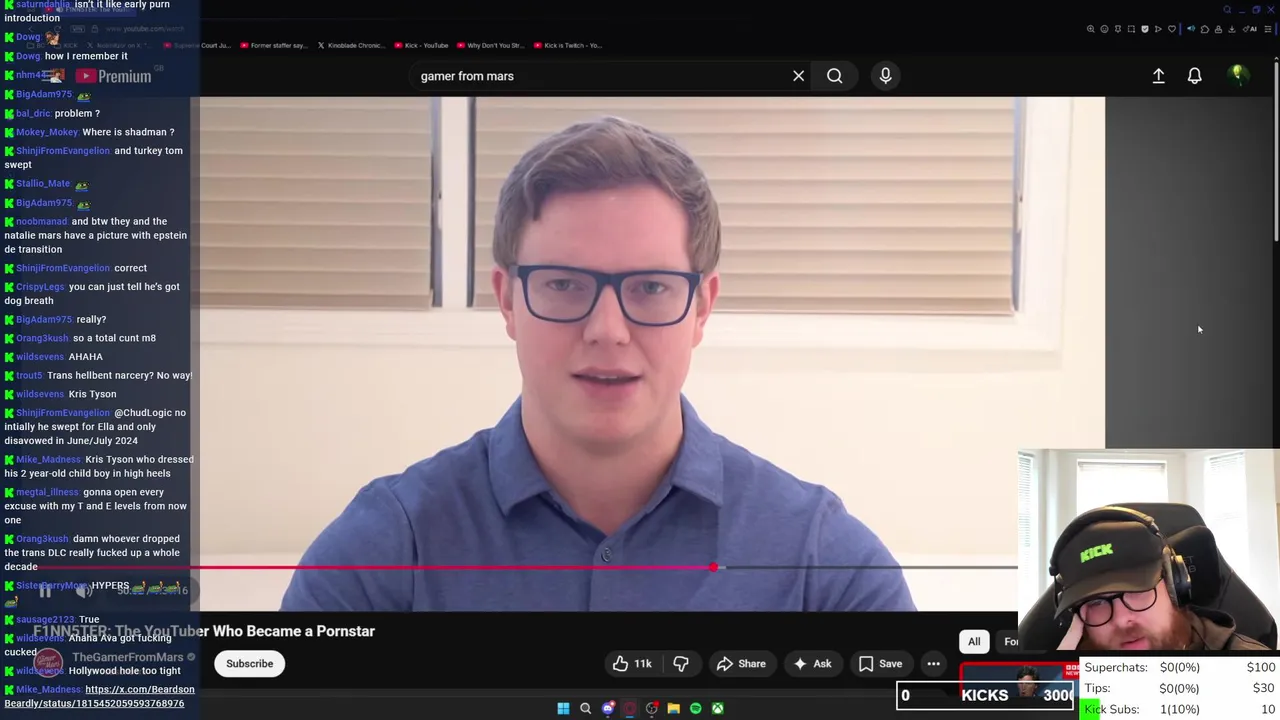Image resolution: width=1280 pixels, height=720 pixels.
Task: Open the more actions three-dot menu
Action: (x=933, y=664)
